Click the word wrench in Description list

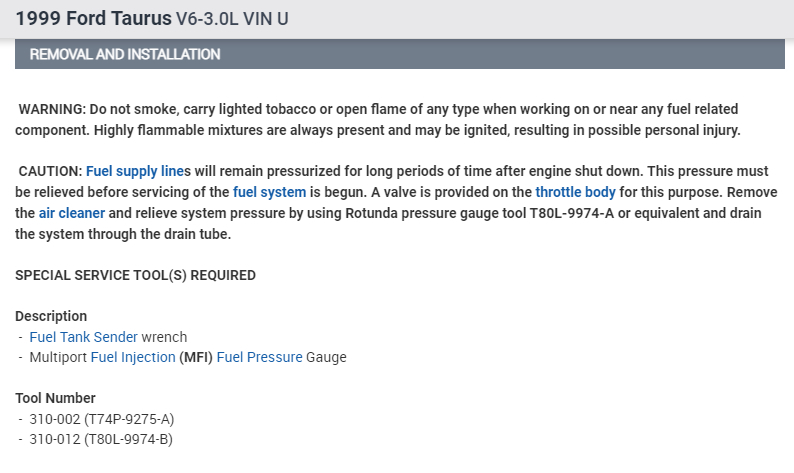tap(164, 337)
